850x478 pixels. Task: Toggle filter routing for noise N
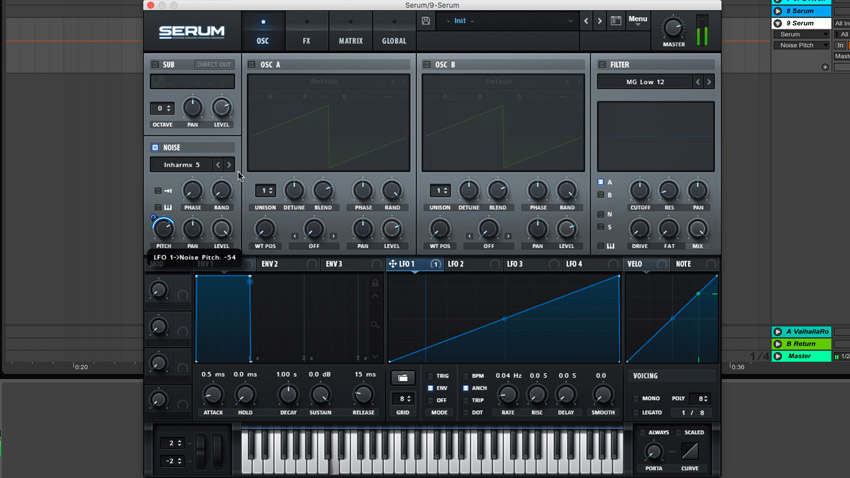(601, 214)
